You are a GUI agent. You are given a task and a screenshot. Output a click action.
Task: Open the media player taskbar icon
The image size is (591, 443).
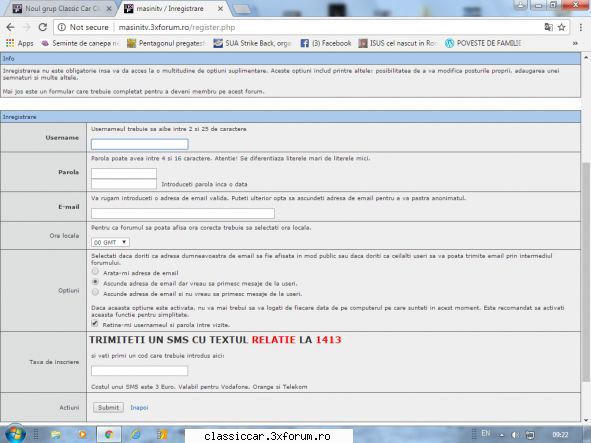[82, 435]
